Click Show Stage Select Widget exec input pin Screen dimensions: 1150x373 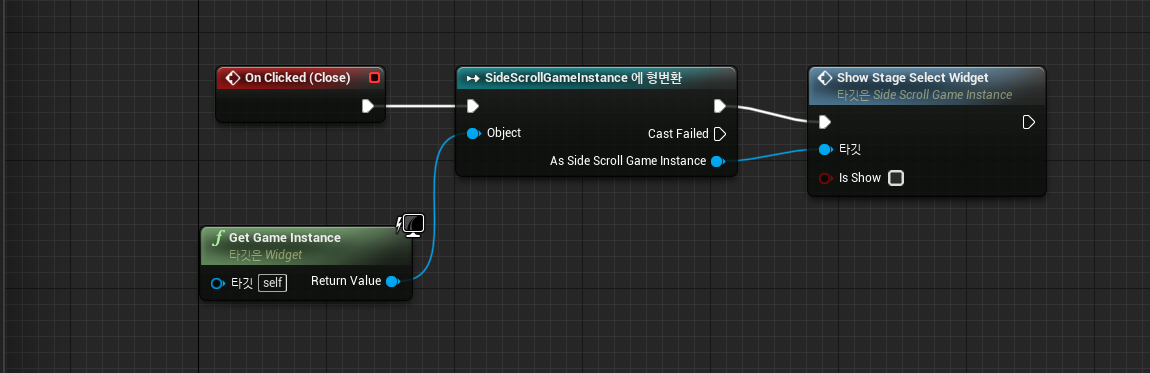825,122
